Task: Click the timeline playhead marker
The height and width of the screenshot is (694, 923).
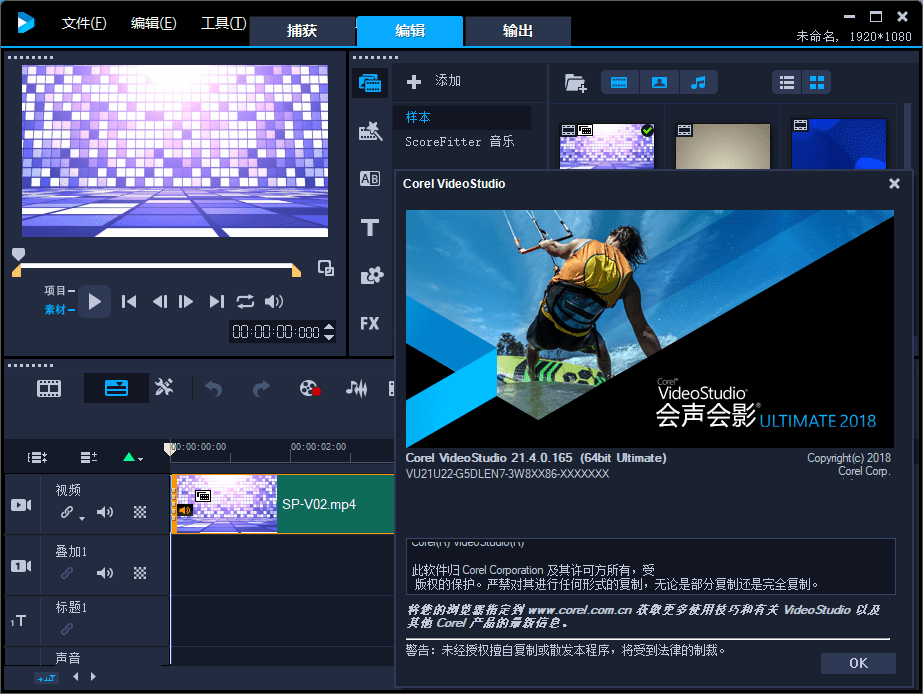Action: 170,449
